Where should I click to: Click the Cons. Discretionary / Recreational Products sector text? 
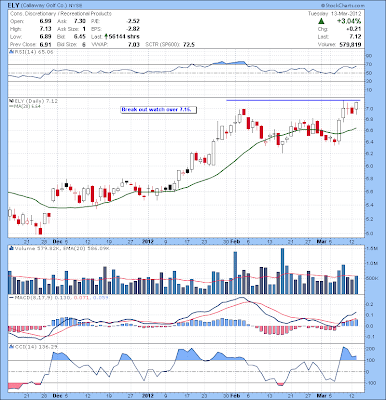point(61,14)
